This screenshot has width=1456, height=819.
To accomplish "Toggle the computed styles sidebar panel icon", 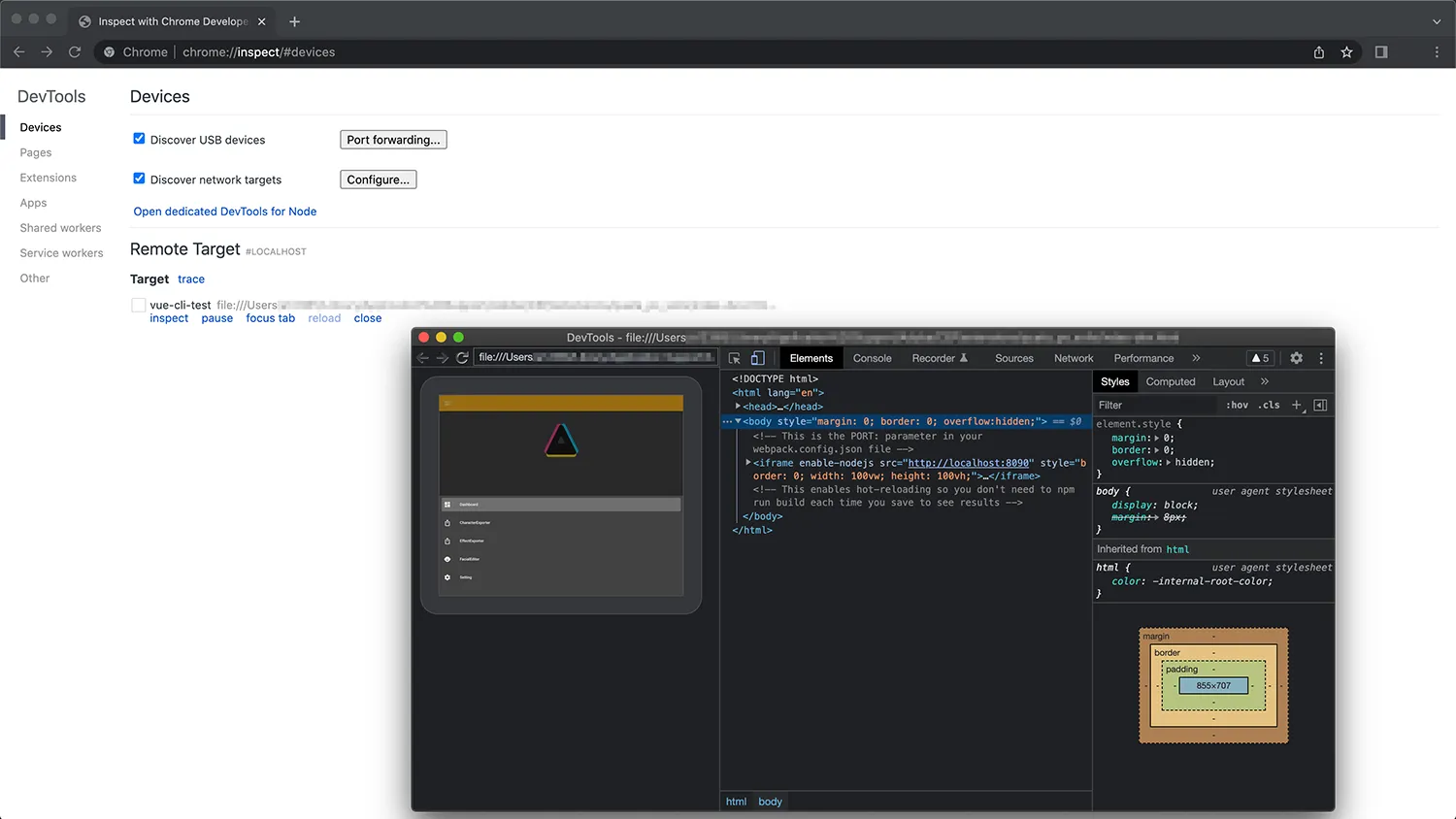I will click(x=1320, y=405).
